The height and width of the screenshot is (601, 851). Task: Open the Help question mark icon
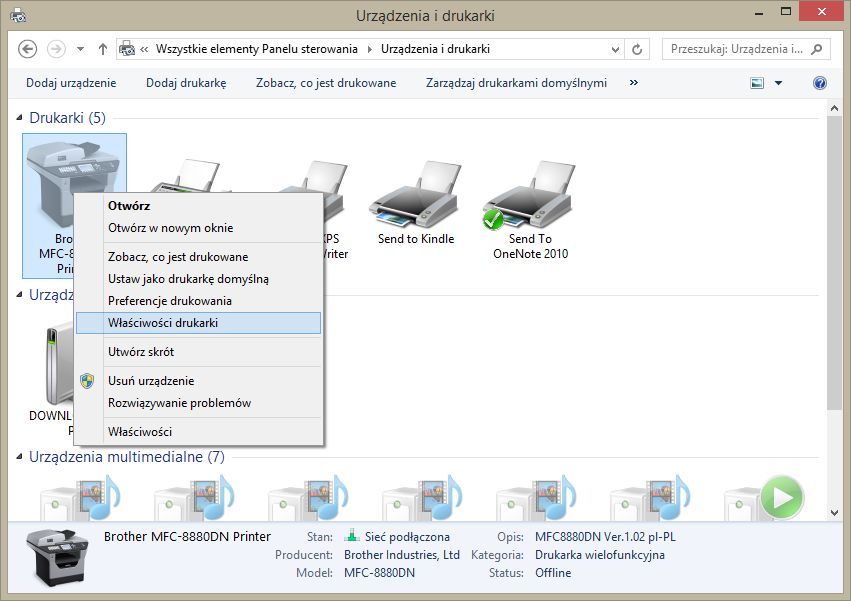pos(820,83)
